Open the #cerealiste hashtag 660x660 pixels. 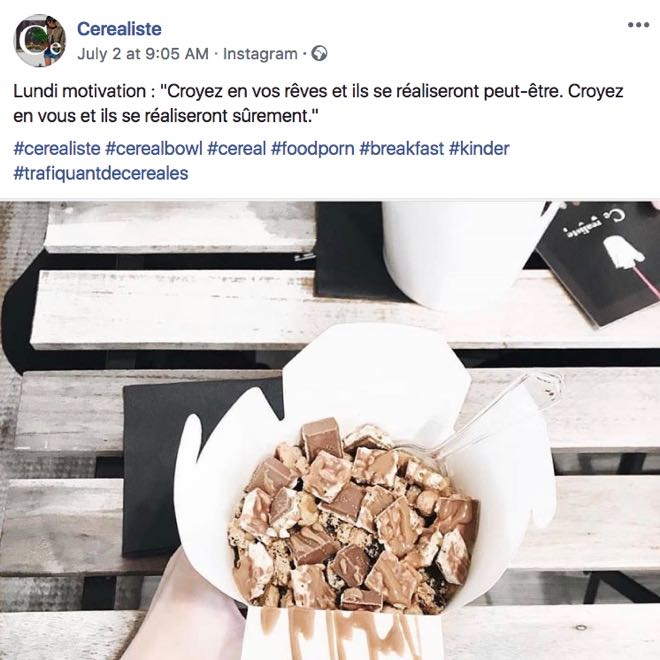(57, 149)
